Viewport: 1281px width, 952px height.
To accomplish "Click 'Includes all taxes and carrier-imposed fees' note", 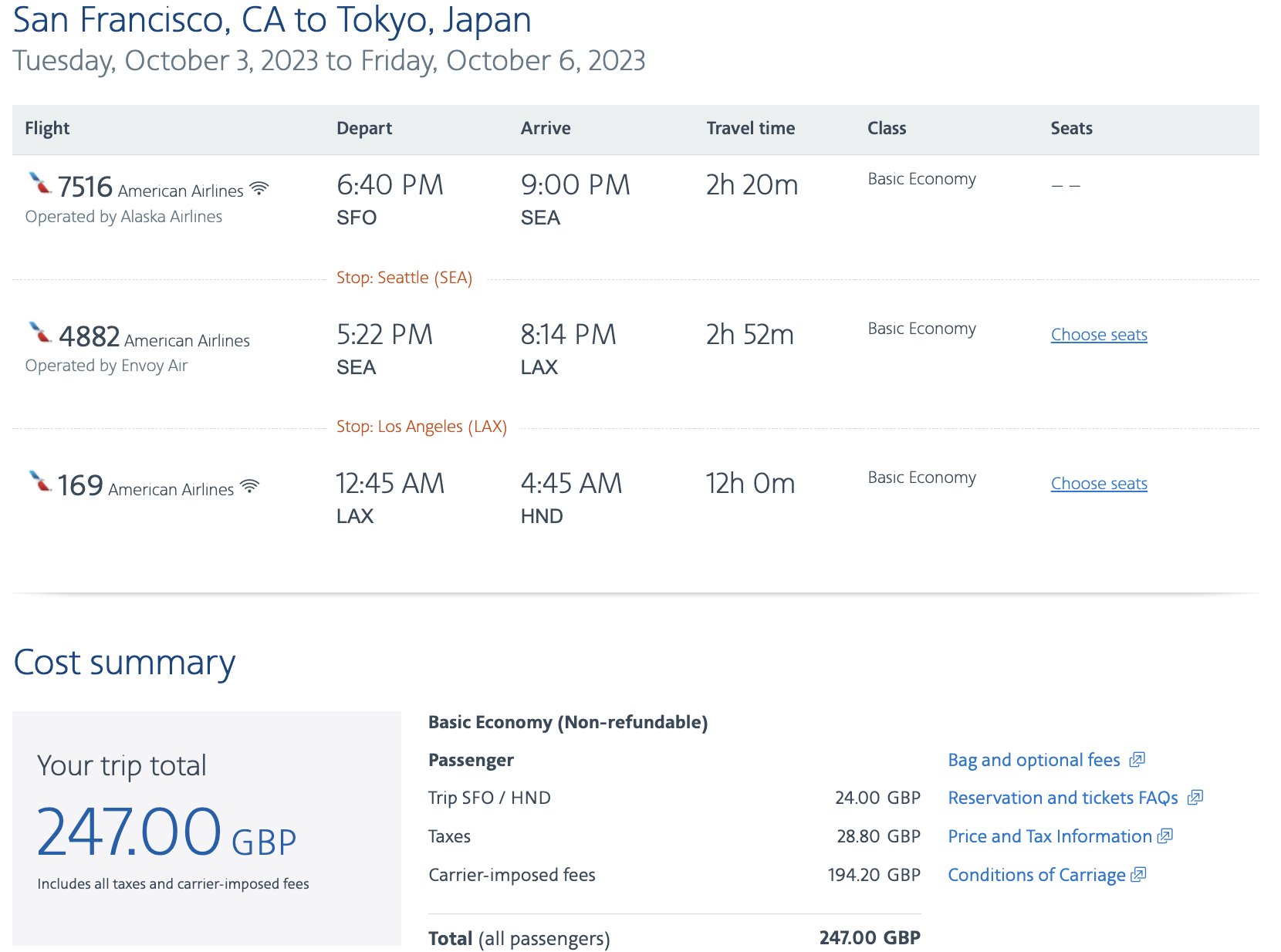I will tap(173, 884).
